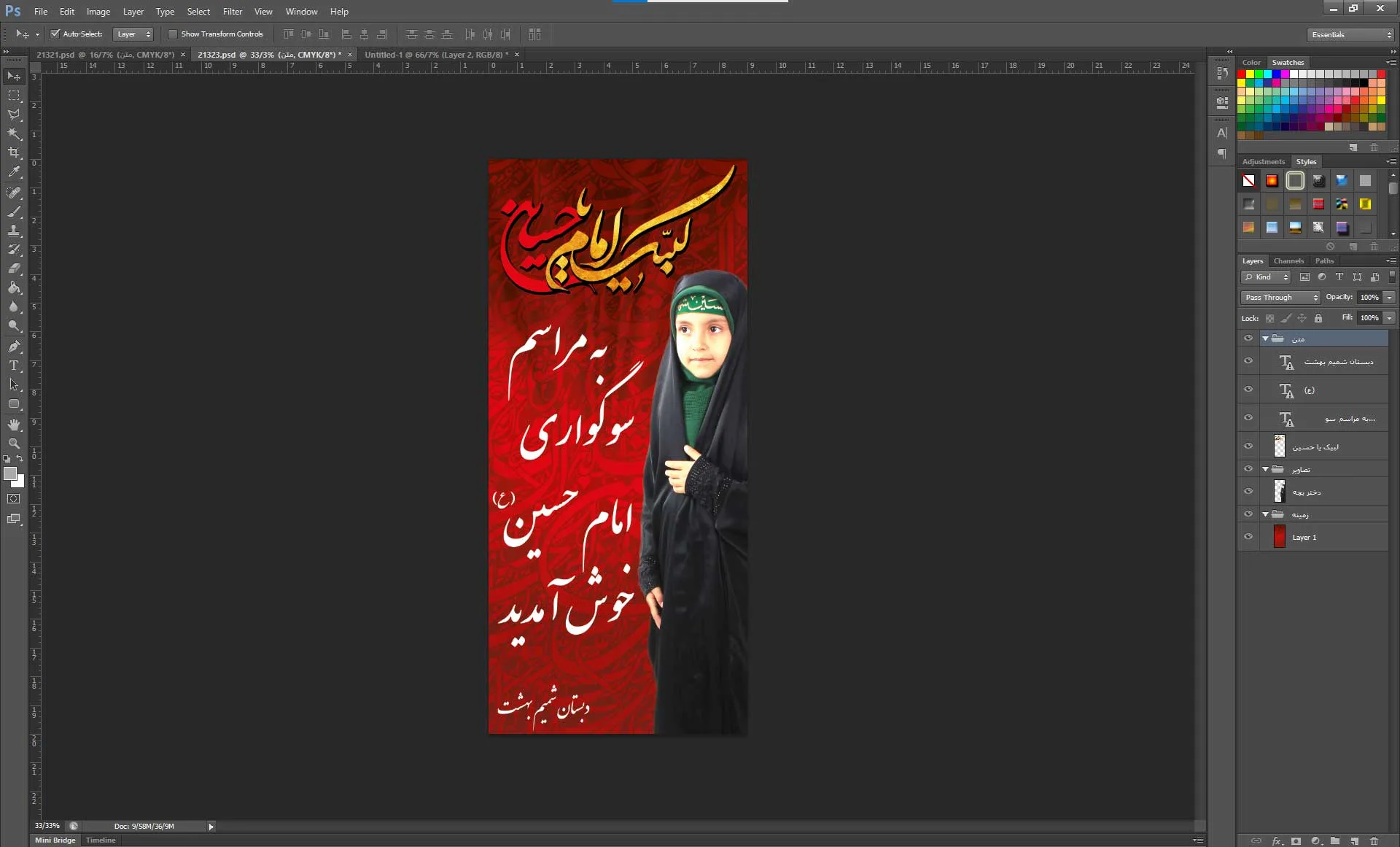Open the Auto-Select Layer dropdown
Viewport: 1400px width, 847px height.
coord(133,34)
